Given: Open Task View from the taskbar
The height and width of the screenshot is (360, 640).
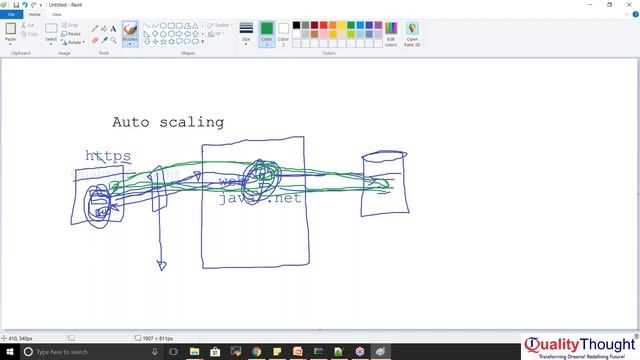Looking at the screenshot, I should coord(173,351).
